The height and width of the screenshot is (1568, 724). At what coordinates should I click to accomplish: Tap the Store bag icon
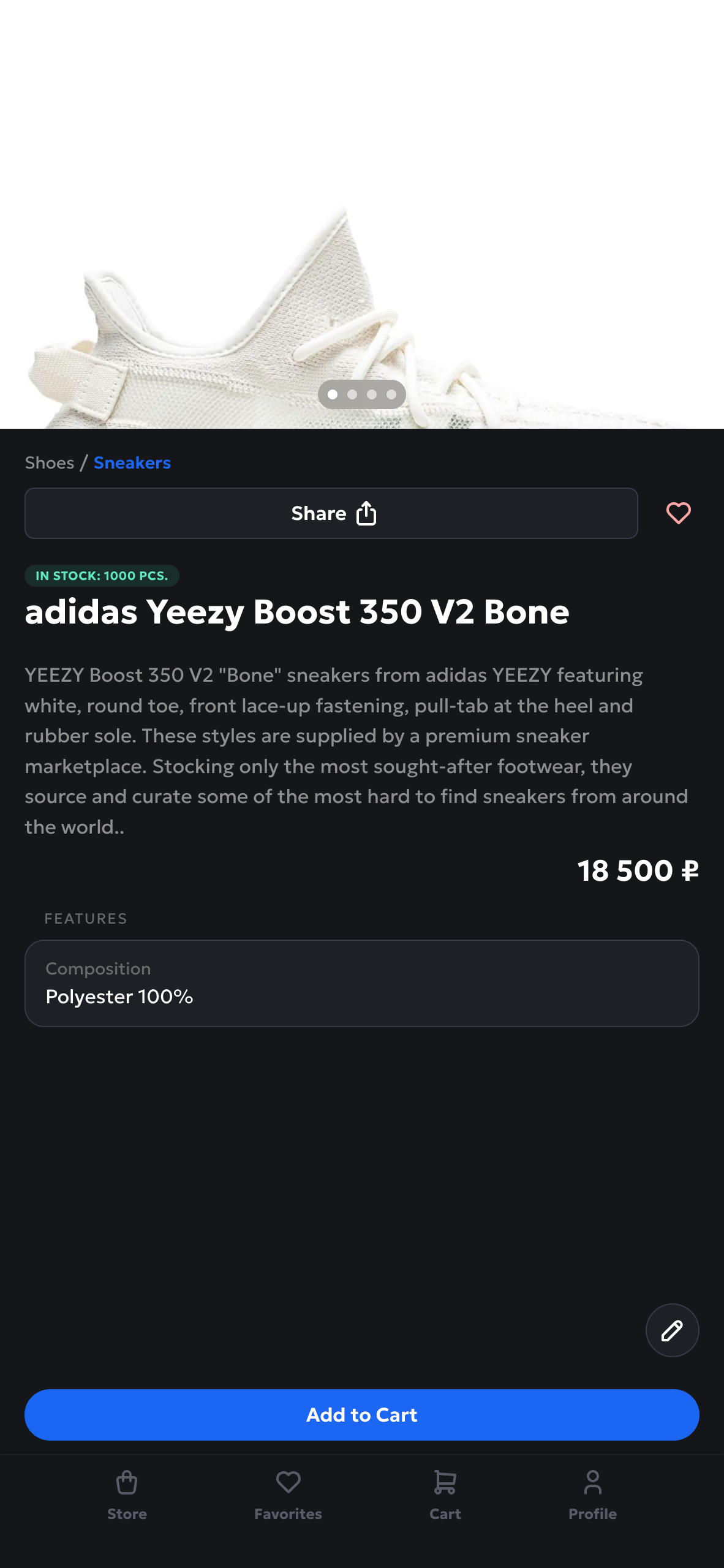pos(127,1482)
